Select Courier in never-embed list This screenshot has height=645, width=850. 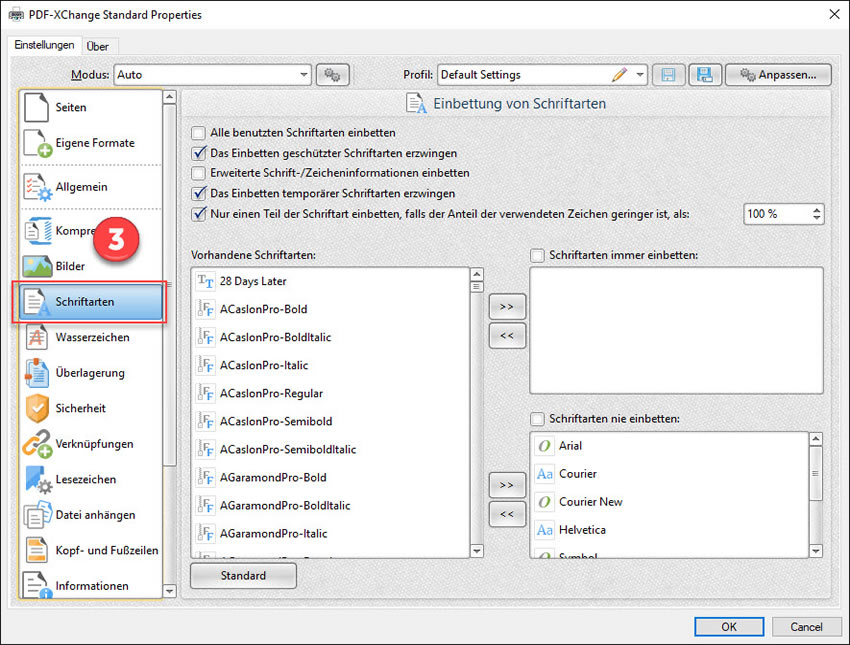(x=669, y=474)
